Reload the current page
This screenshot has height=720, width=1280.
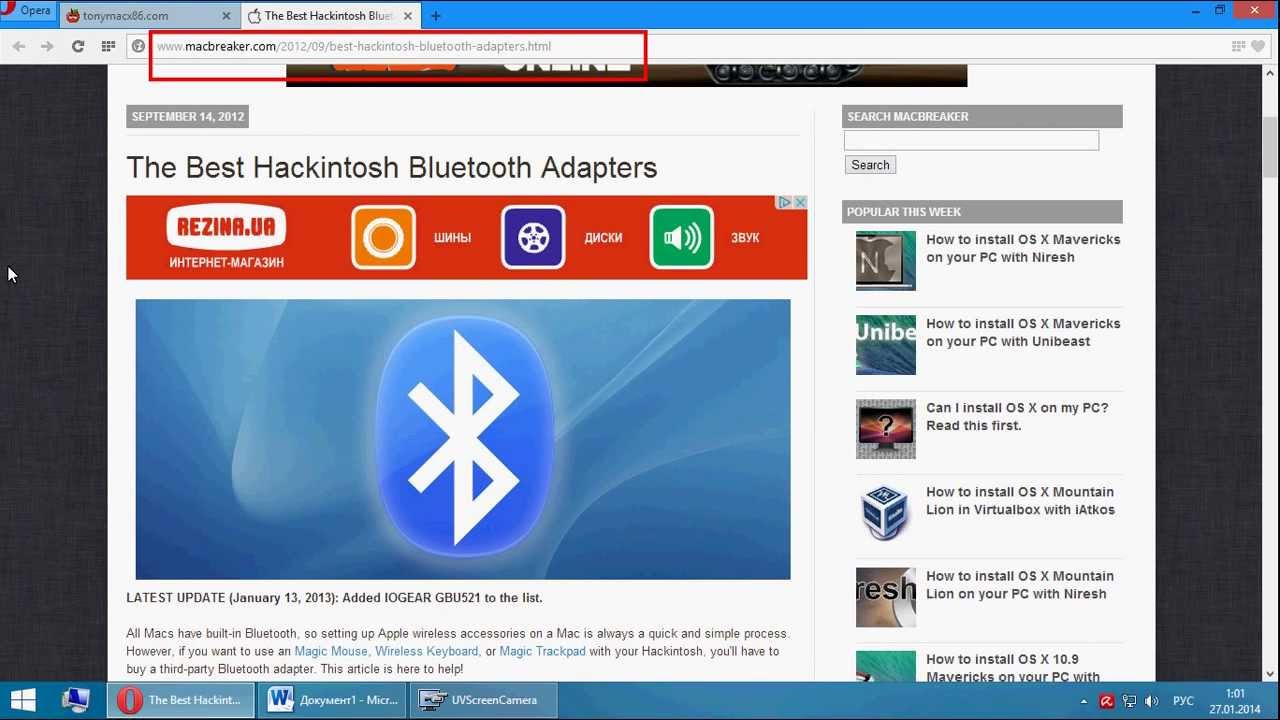pos(78,46)
